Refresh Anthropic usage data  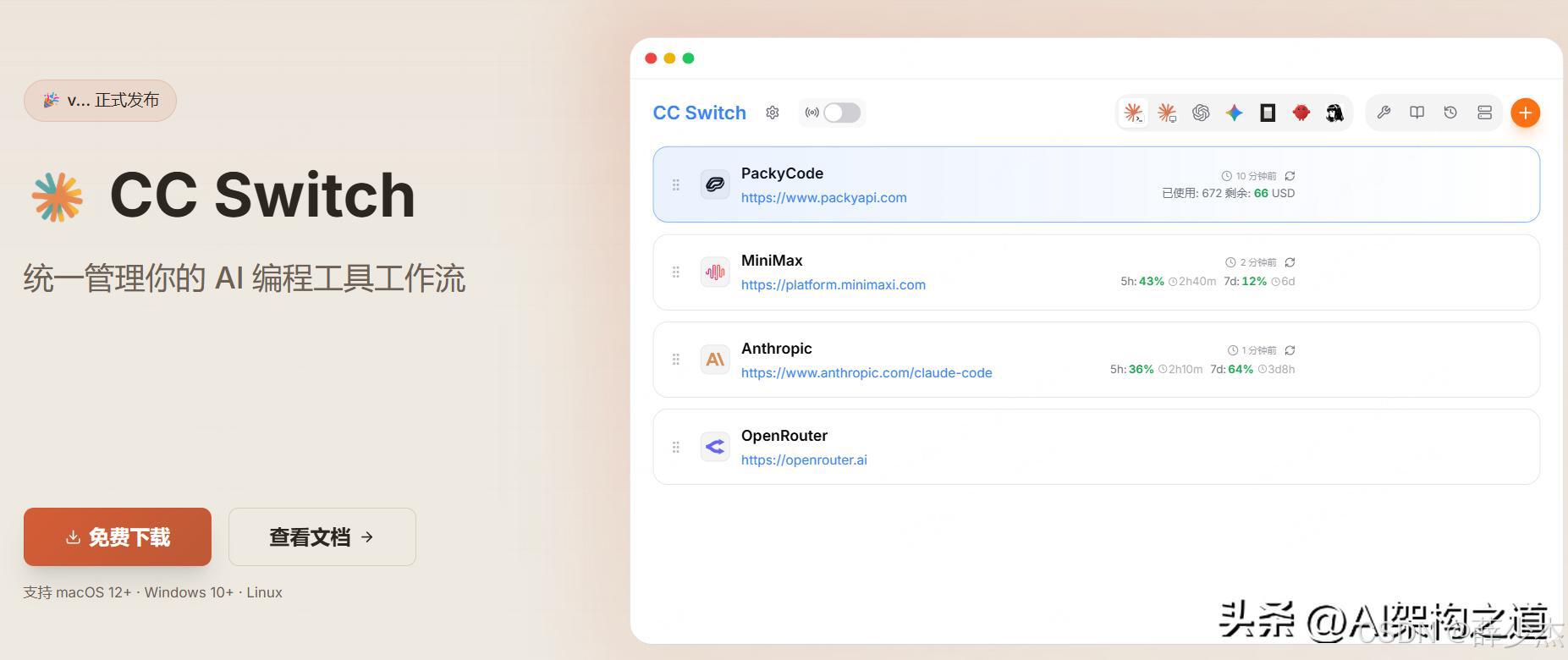point(1290,350)
